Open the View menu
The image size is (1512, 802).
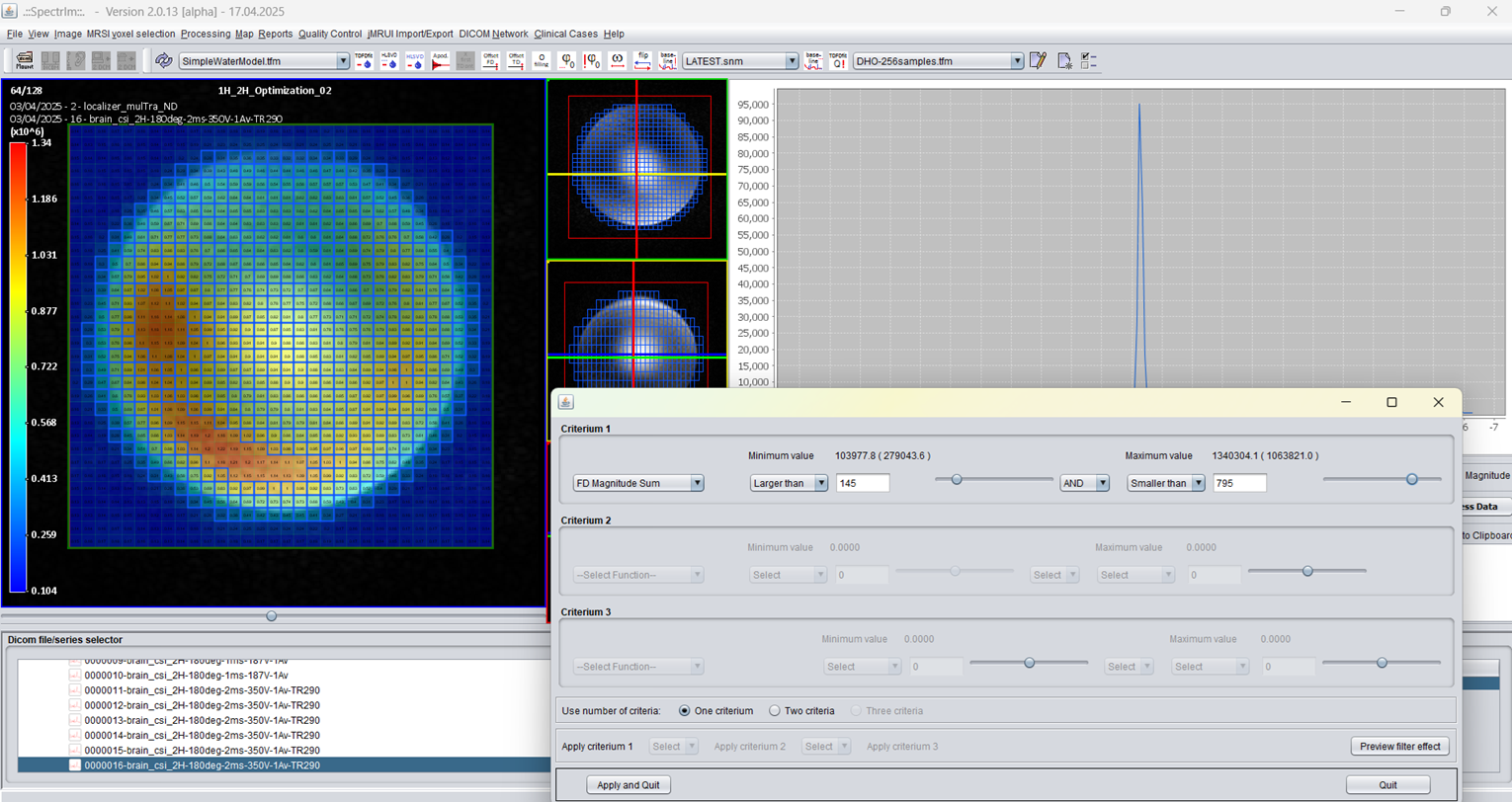pyautogui.click(x=39, y=34)
